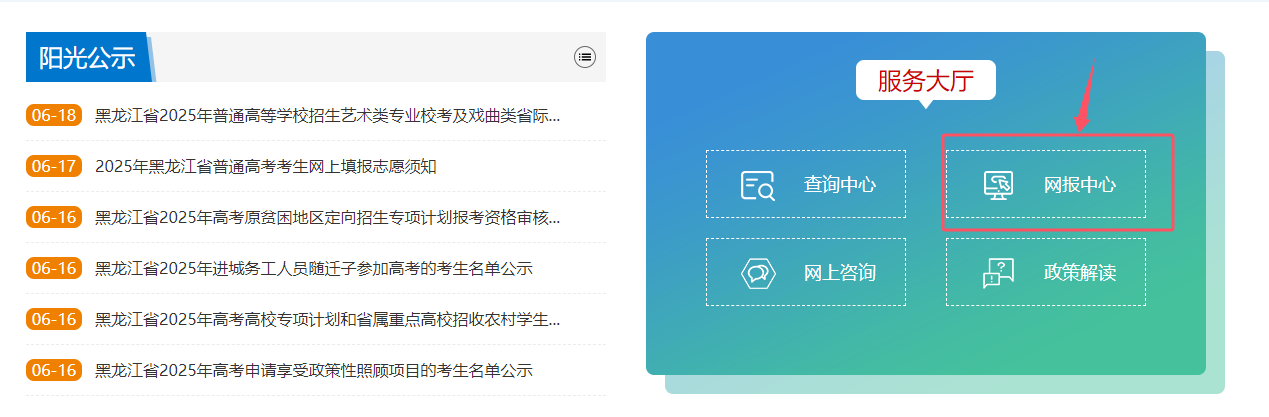Click the 网上咨询 chat bubble icon
Image resolution: width=1269 pixels, height=417 pixels.
[x=757, y=272]
